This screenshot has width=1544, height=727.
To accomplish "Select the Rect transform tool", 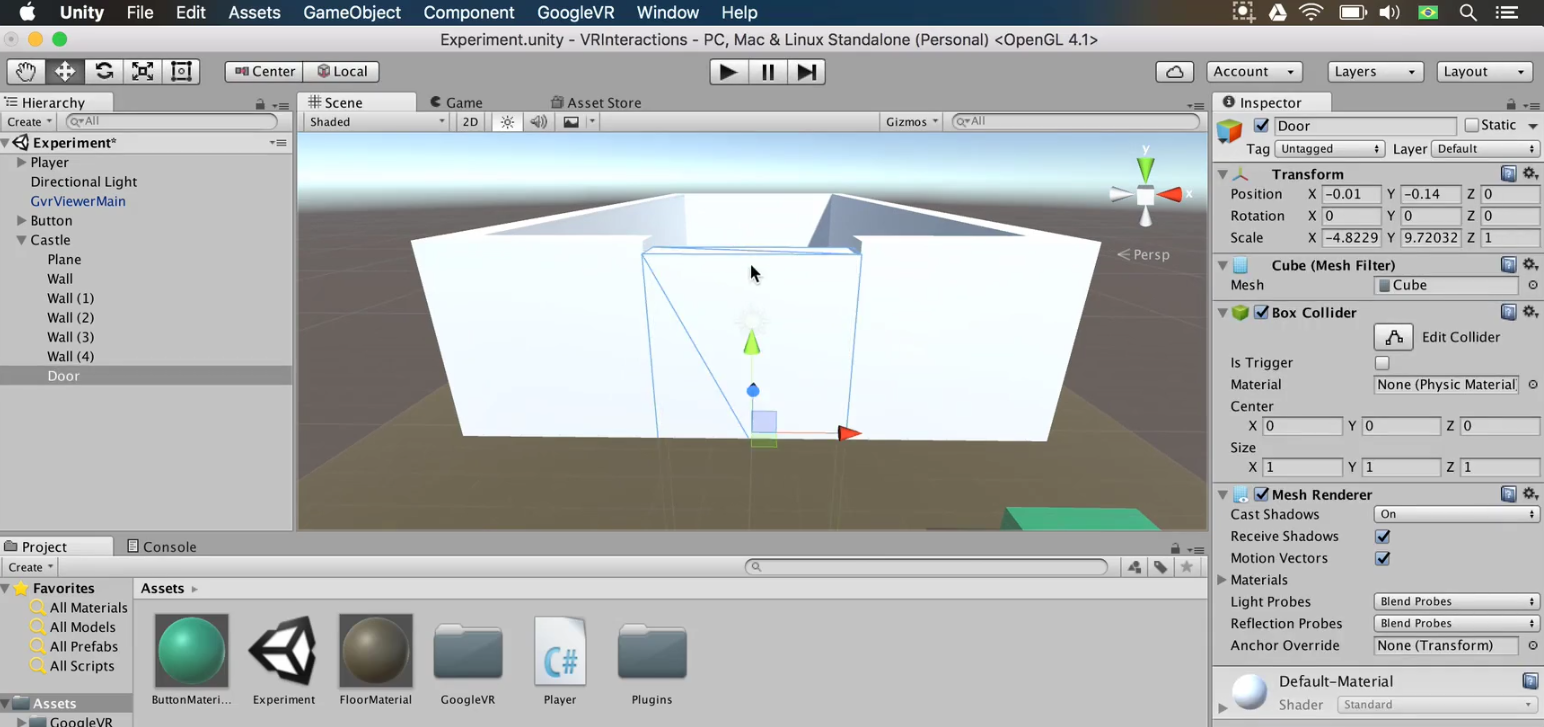I will pyautogui.click(x=181, y=71).
